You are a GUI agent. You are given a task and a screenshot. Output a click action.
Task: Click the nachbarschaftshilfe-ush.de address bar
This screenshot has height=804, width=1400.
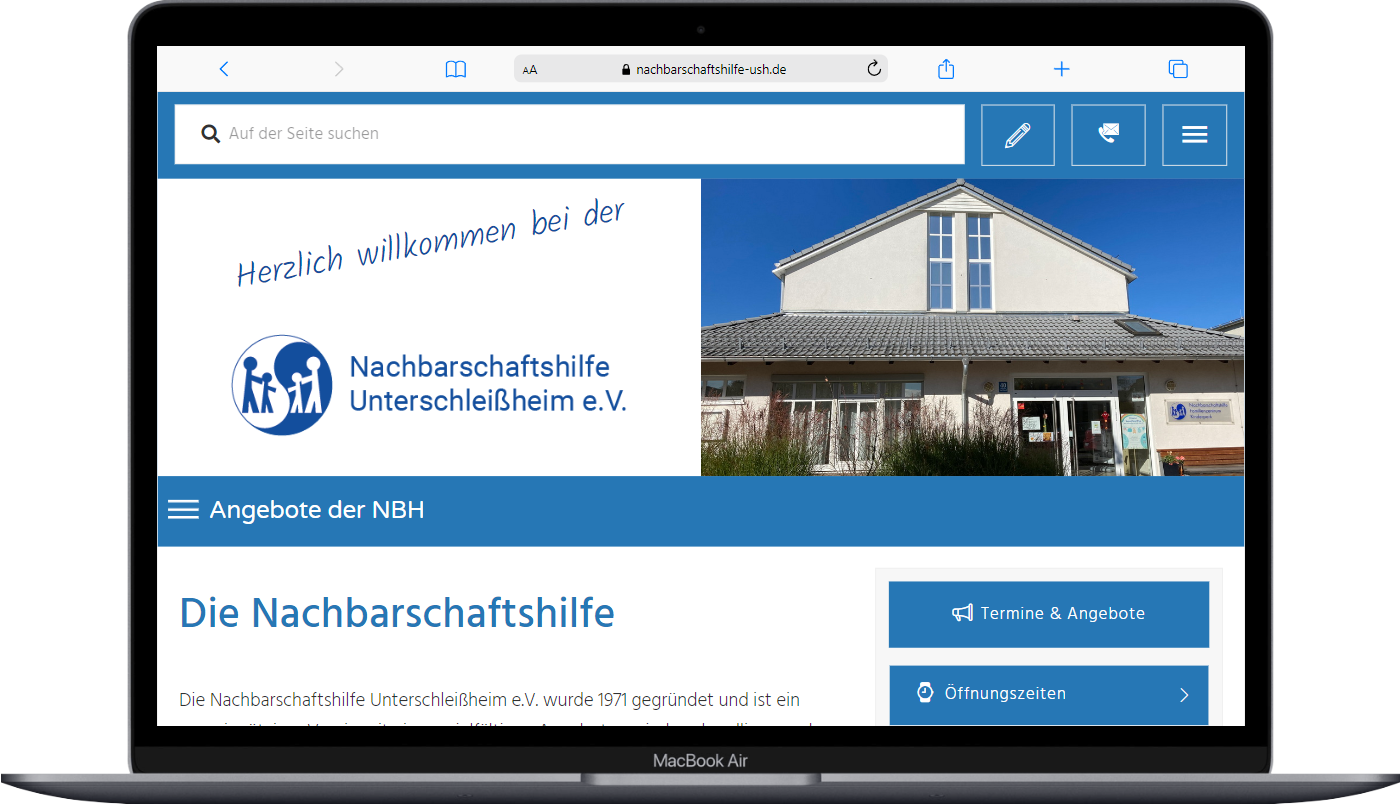[x=701, y=69]
